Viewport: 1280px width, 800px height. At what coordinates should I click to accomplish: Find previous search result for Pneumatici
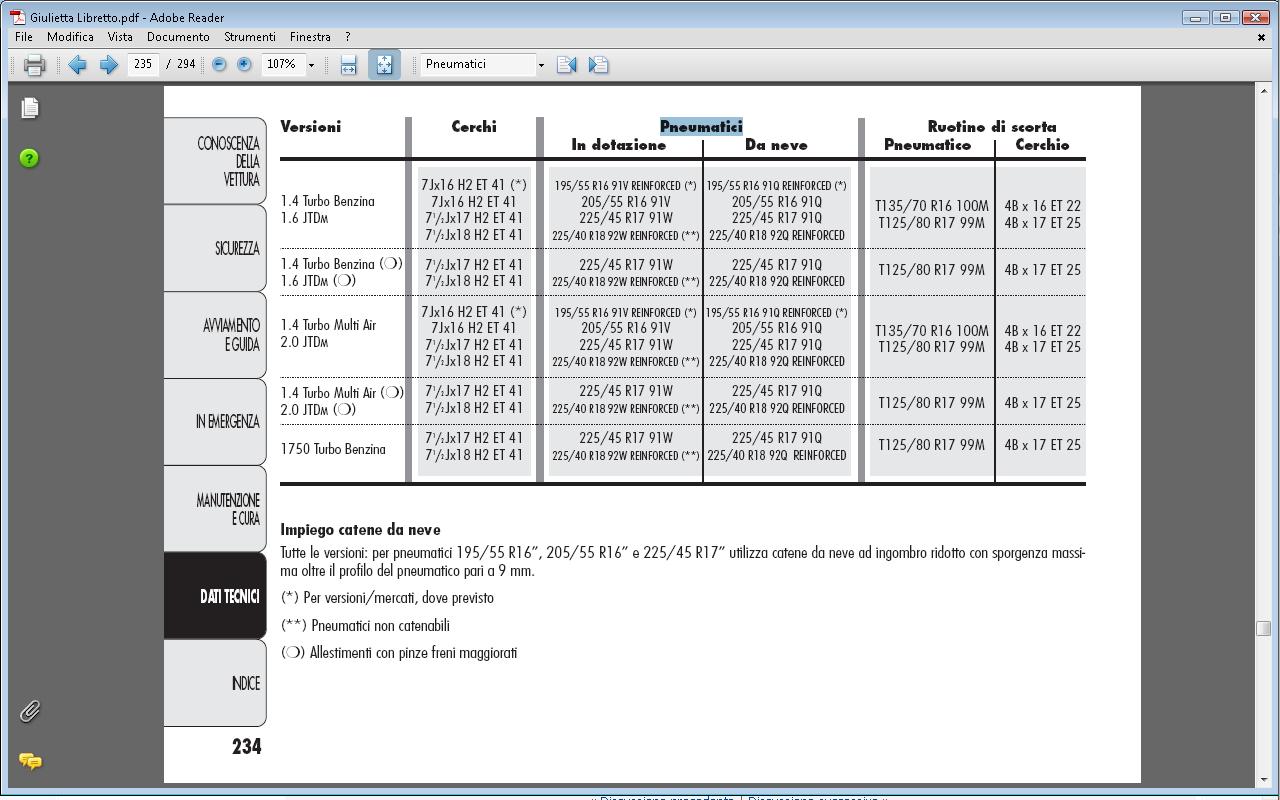pyautogui.click(x=566, y=65)
